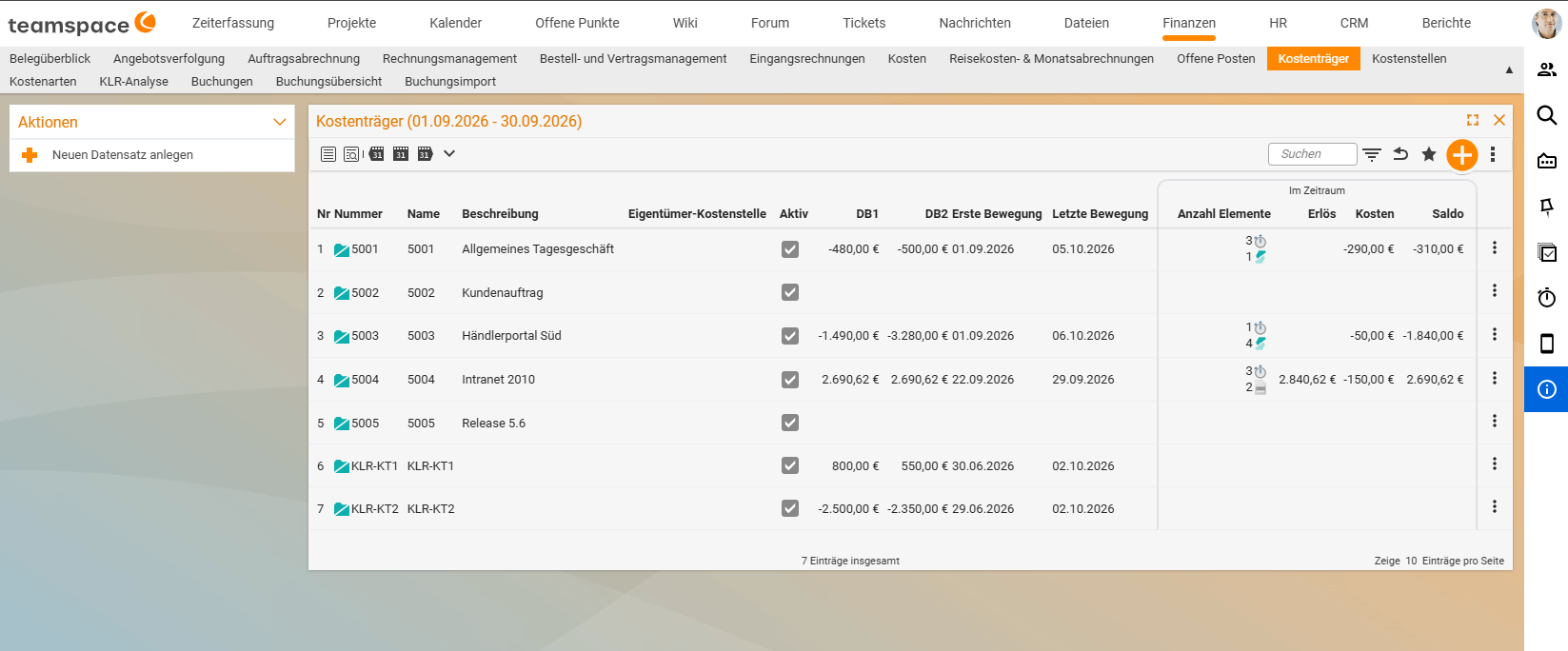Open the toolbar three-dot options menu
The height and width of the screenshot is (651, 1568).
pos(1493,154)
